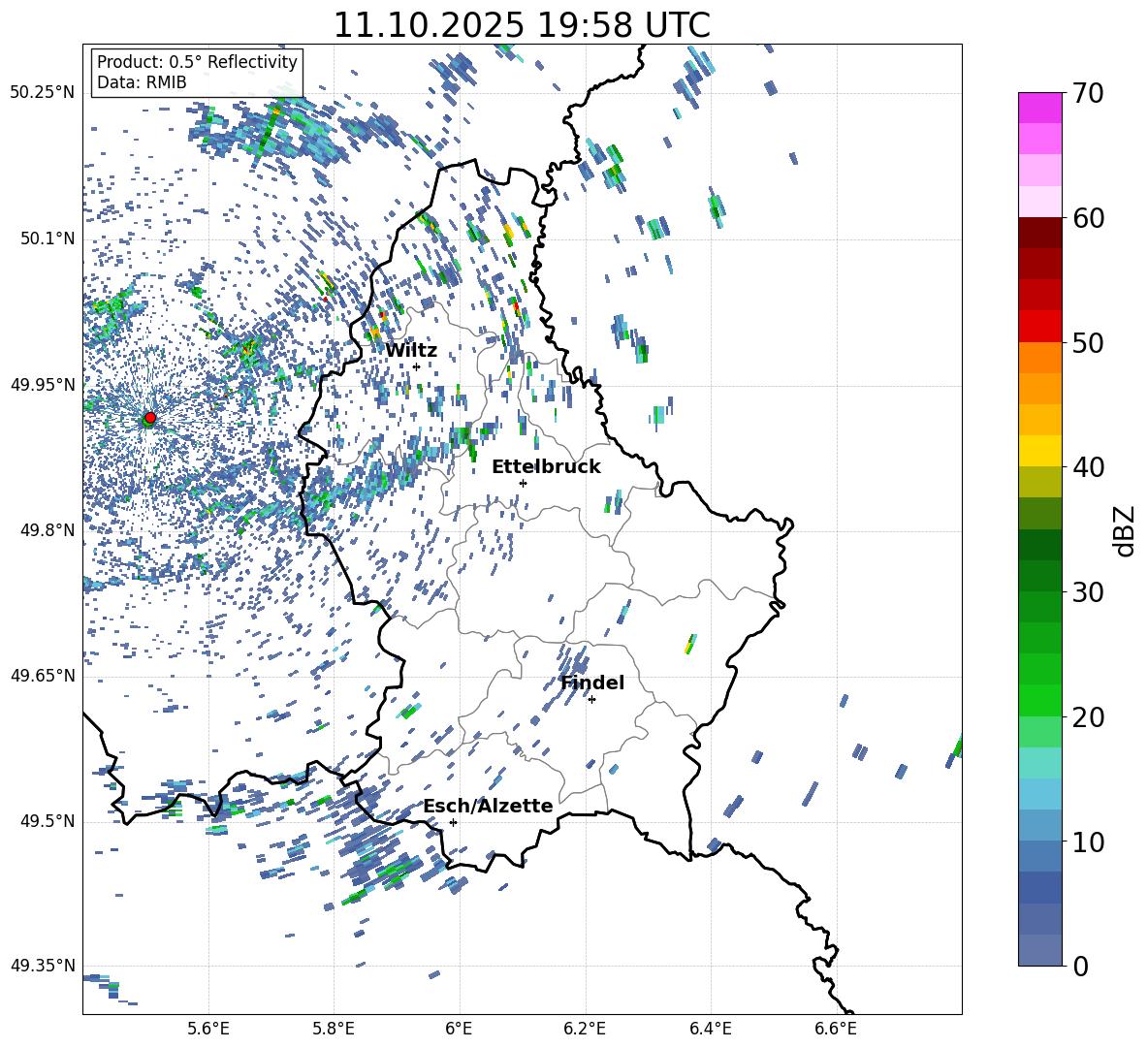
Task: Select the Esch/Alzette map label
Action: pos(488,806)
